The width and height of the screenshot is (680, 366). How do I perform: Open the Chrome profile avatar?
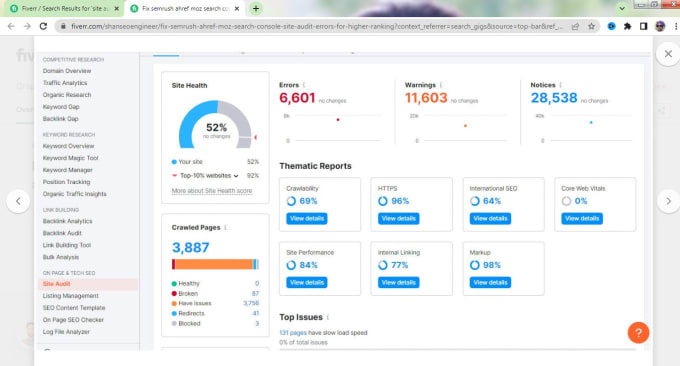pos(660,26)
